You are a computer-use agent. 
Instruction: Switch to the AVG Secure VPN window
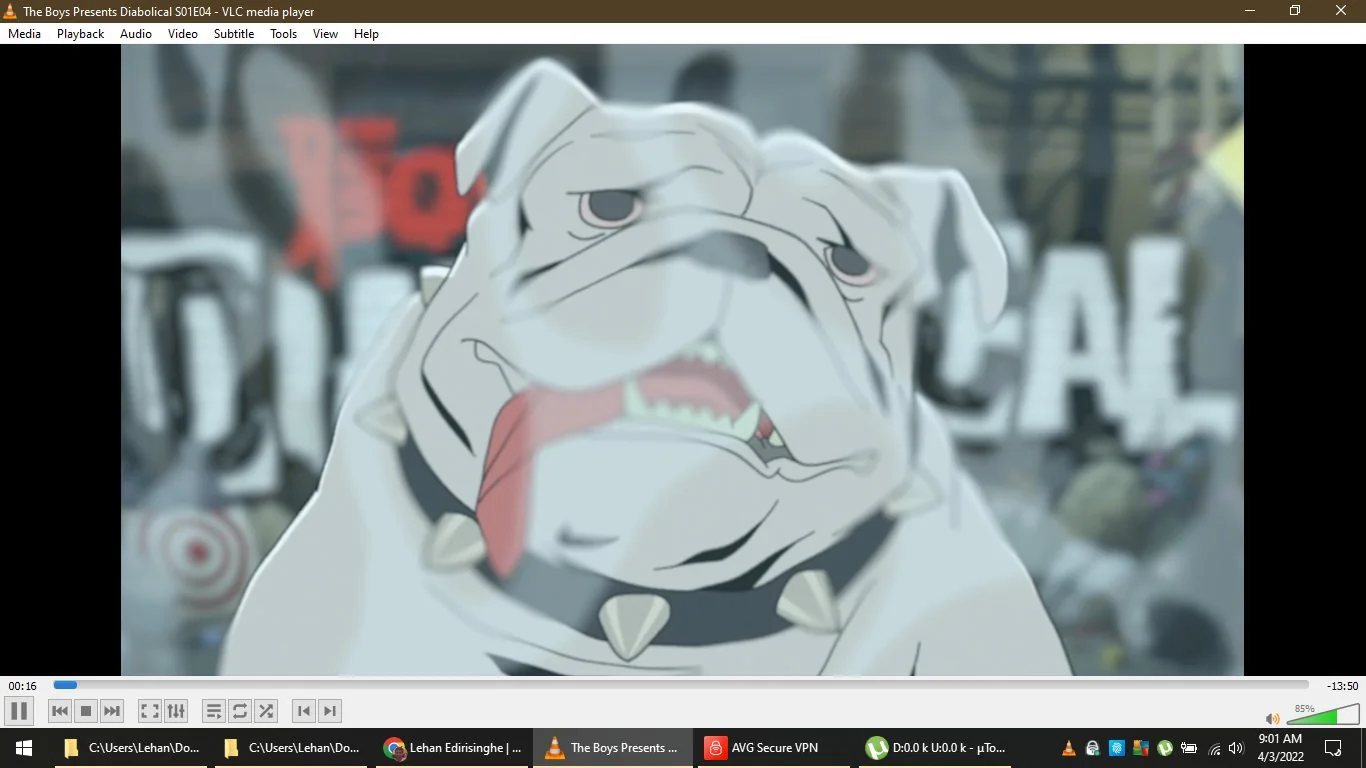pos(772,747)
